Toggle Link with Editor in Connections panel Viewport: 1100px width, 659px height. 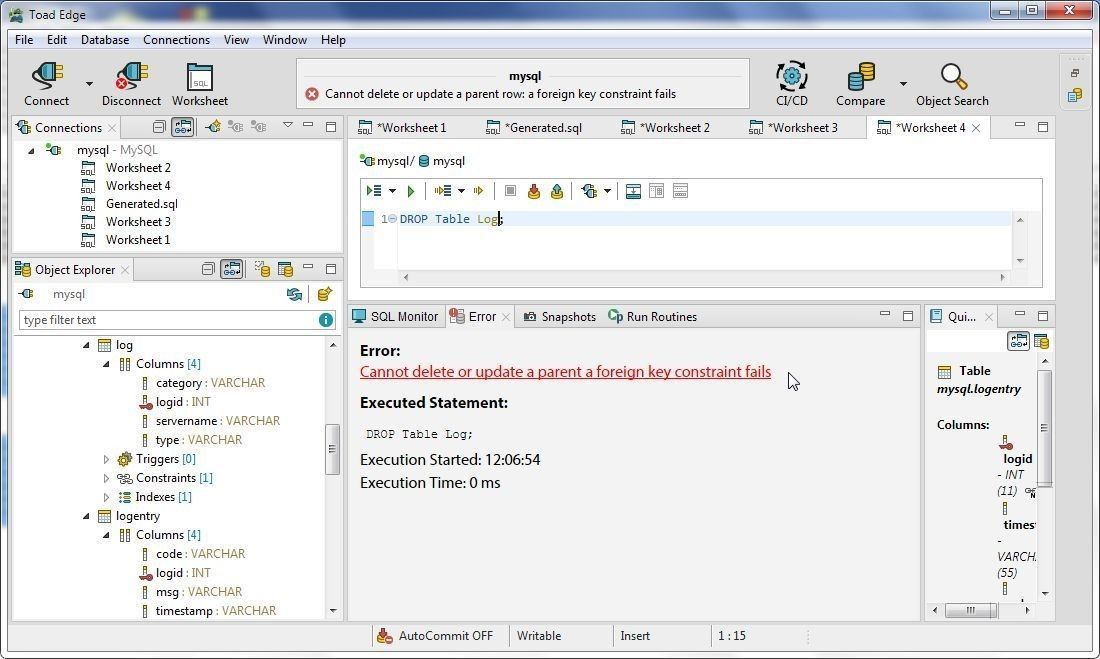click(182, 127)
